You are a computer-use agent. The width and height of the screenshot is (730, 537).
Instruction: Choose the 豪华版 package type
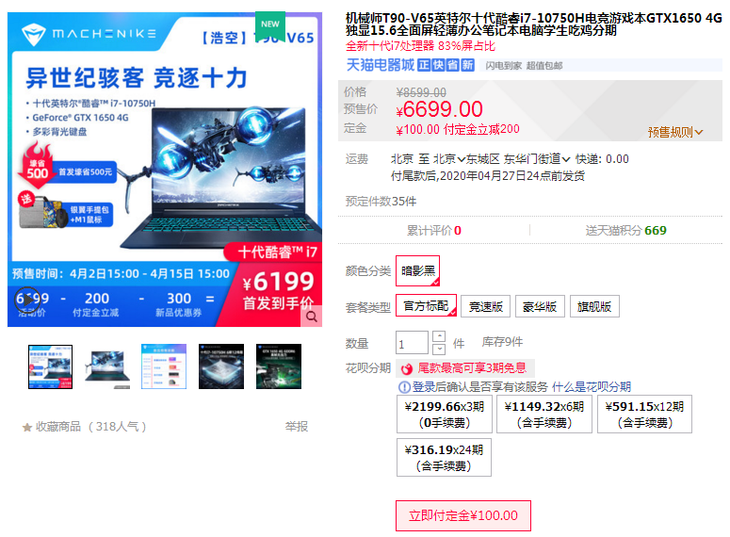[540, 306]
